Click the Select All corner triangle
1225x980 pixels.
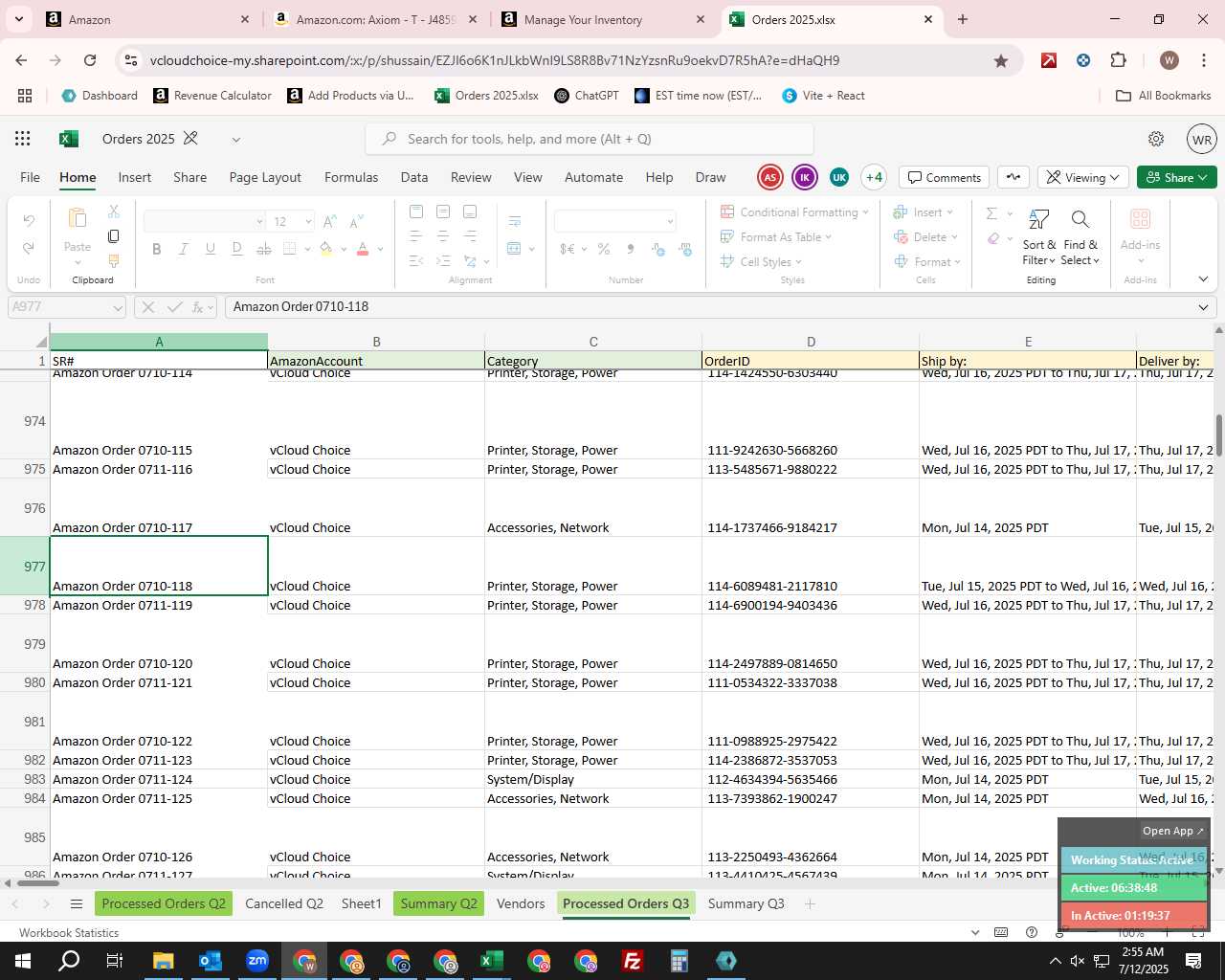pyautogui.click(x=40, y=342)
